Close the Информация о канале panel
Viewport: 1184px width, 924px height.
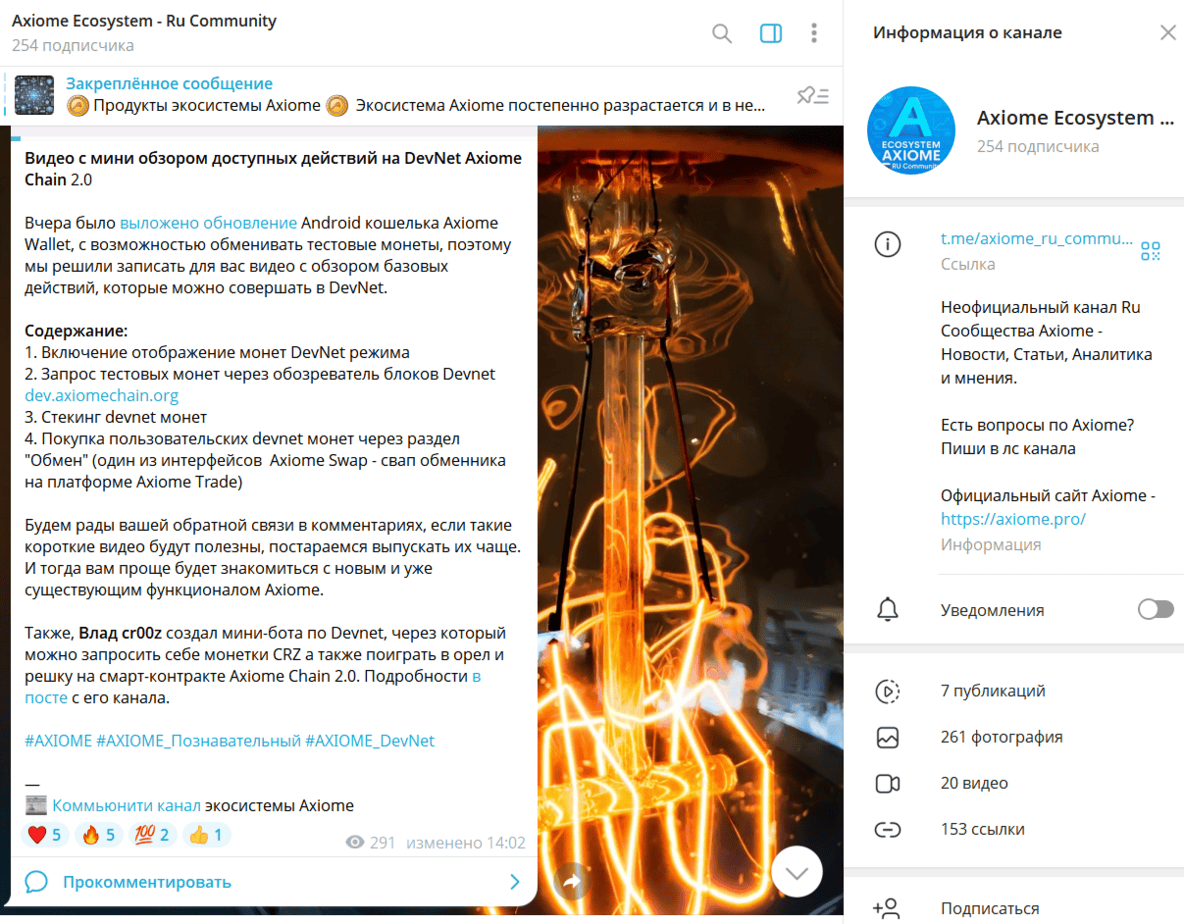pos(1167,32)
